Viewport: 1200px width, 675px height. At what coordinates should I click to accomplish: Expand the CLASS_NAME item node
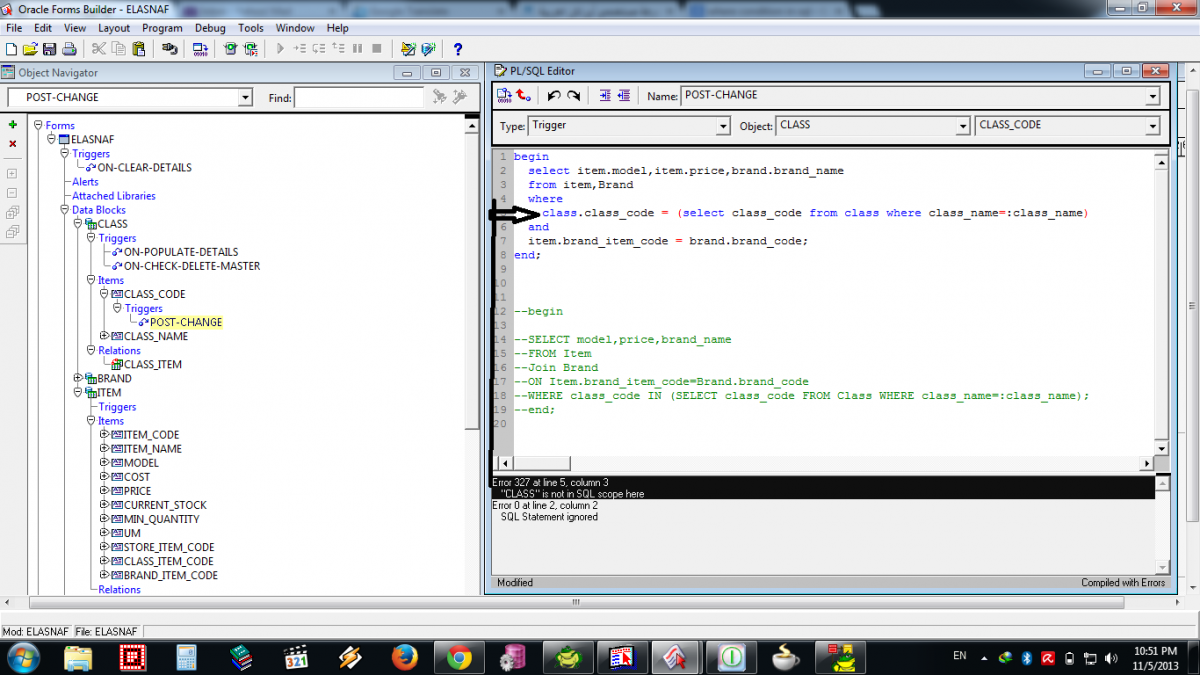104,336
